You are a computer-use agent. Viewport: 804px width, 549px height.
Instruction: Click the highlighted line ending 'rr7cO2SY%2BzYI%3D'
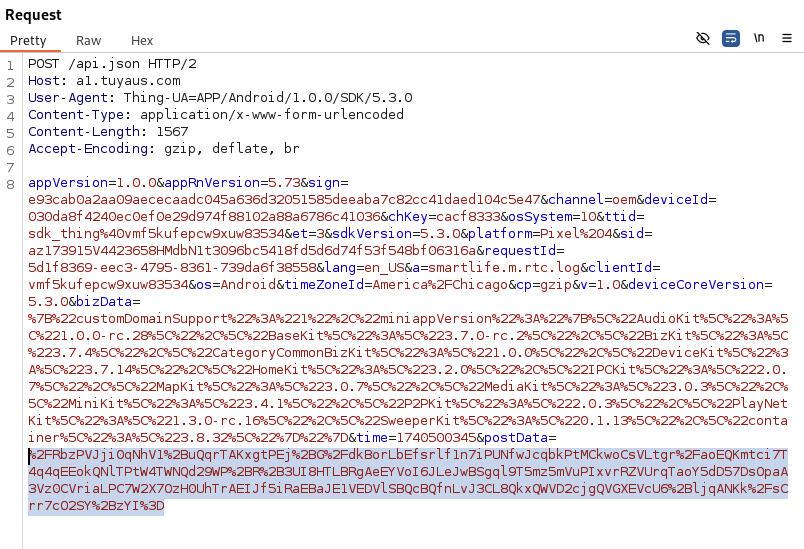pyautogui.click(x=96, y=506)
